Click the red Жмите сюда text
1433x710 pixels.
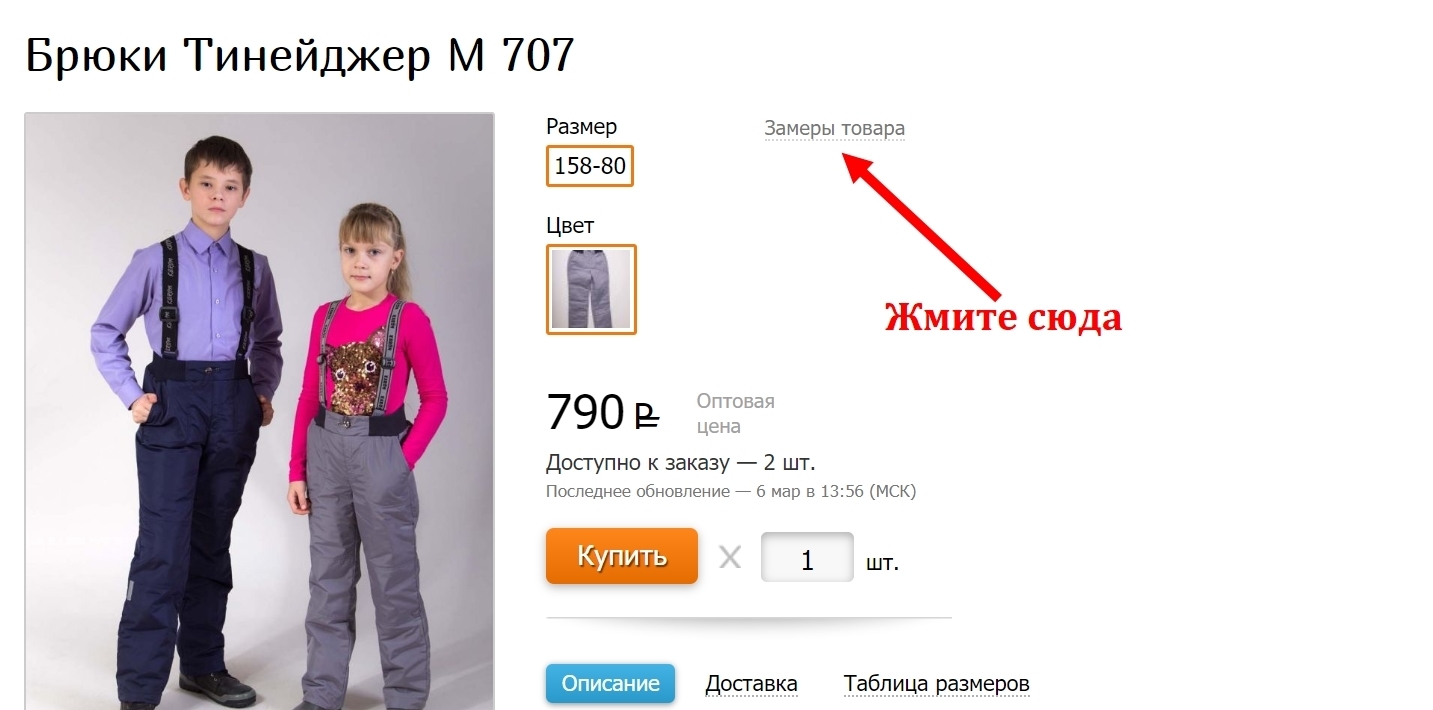tap(1003, 317)
